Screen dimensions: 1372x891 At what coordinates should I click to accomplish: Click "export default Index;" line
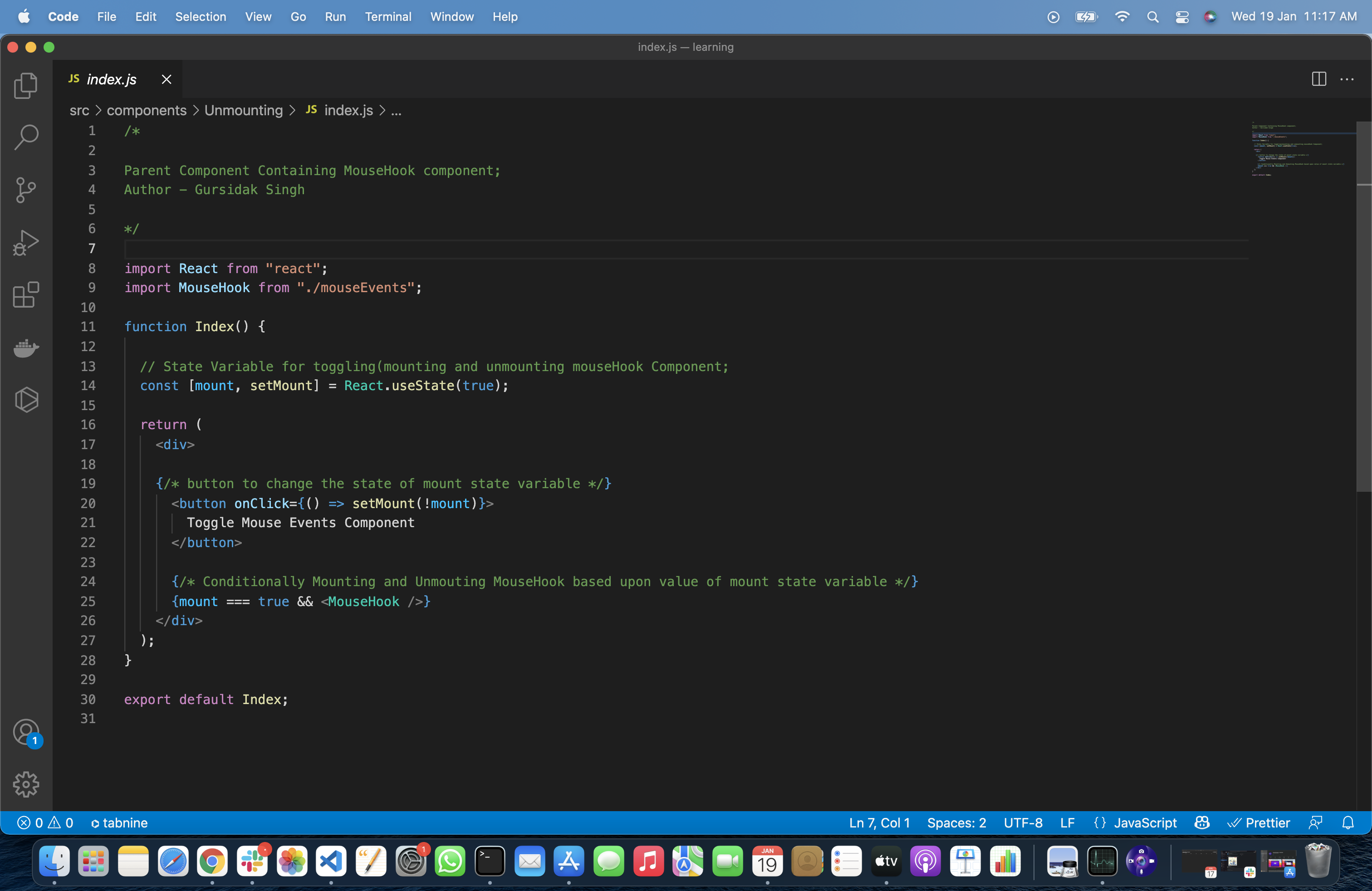[x=206, y=699]
